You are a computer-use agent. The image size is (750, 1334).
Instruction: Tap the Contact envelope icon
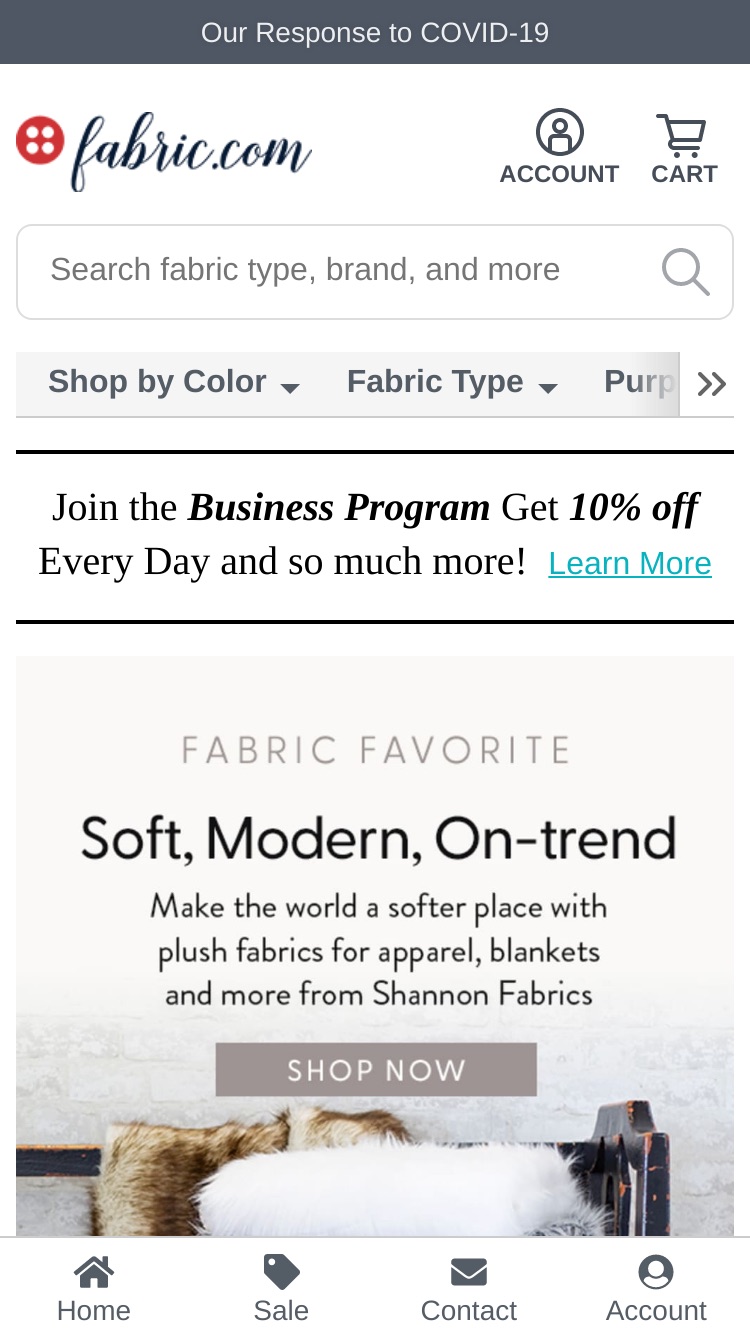pos(469,1272)
